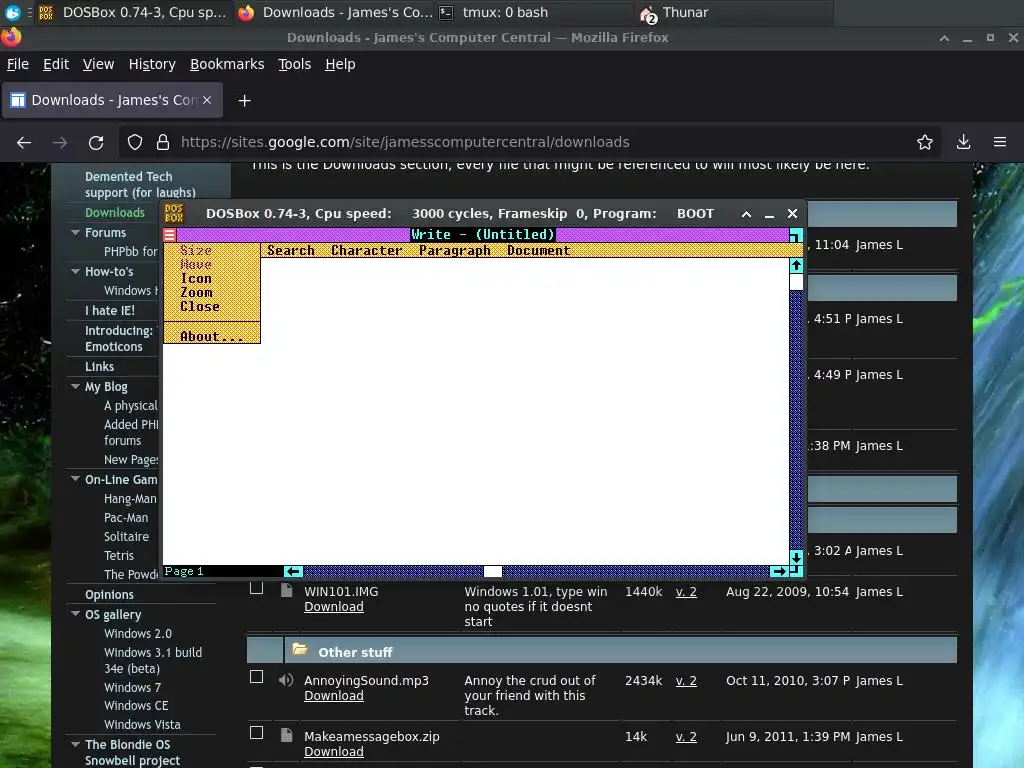Open a new tab with plus icon
Image resolution: width=1024 pixels, height=768 pixels.
click(x=244, y=101)
